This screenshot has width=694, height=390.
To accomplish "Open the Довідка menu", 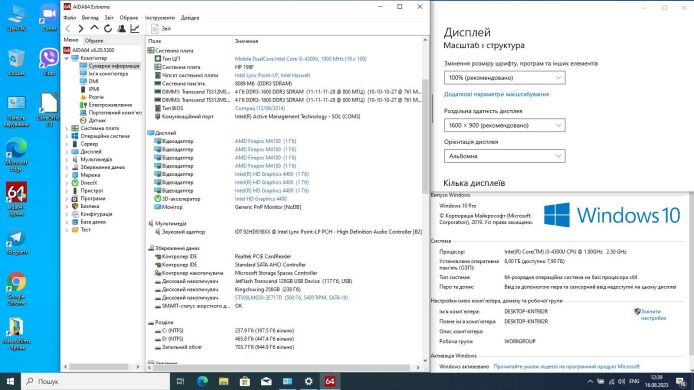I will click(190, 18).
